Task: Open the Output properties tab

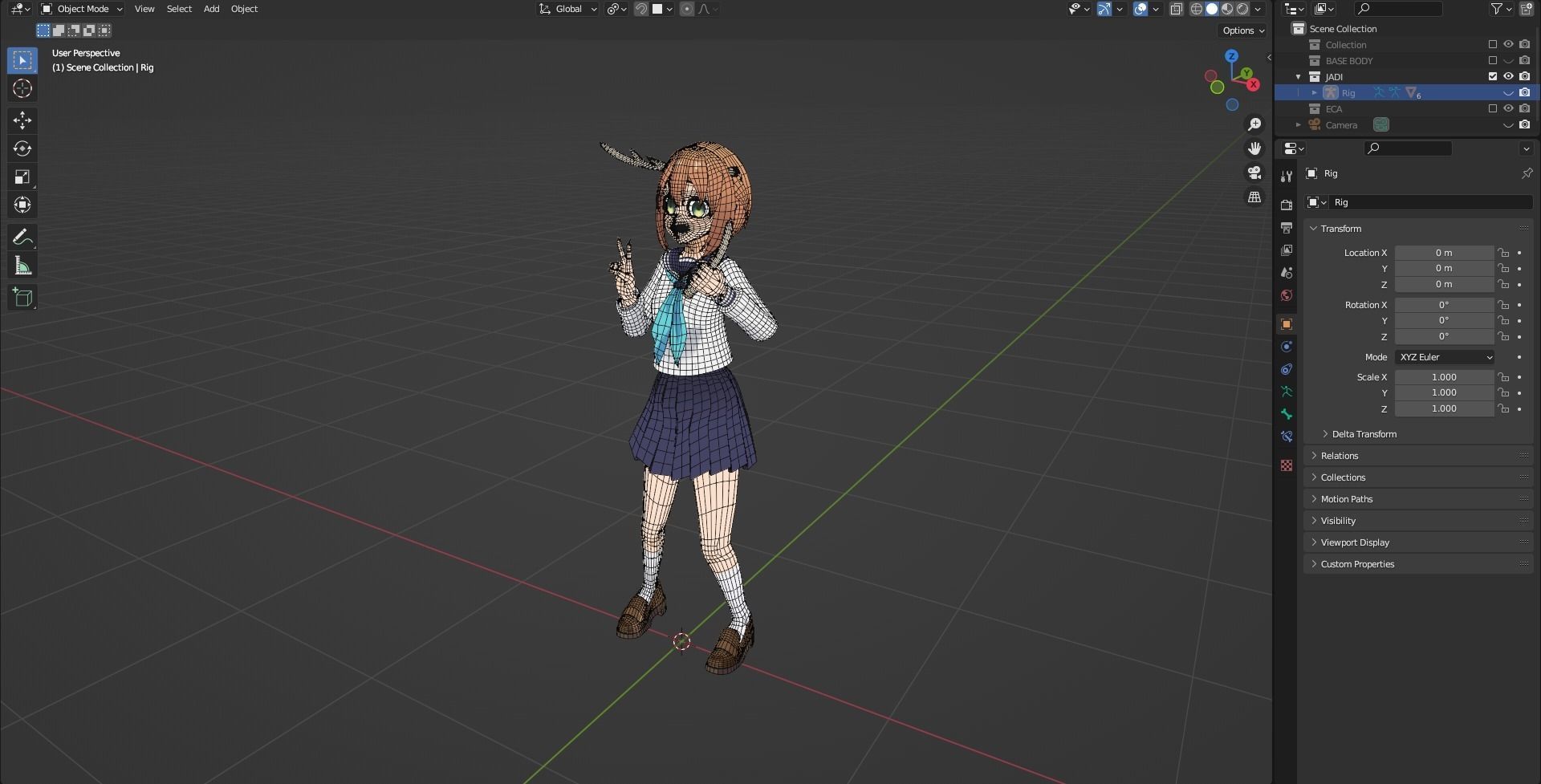Action: click(x=1287, y=228)
